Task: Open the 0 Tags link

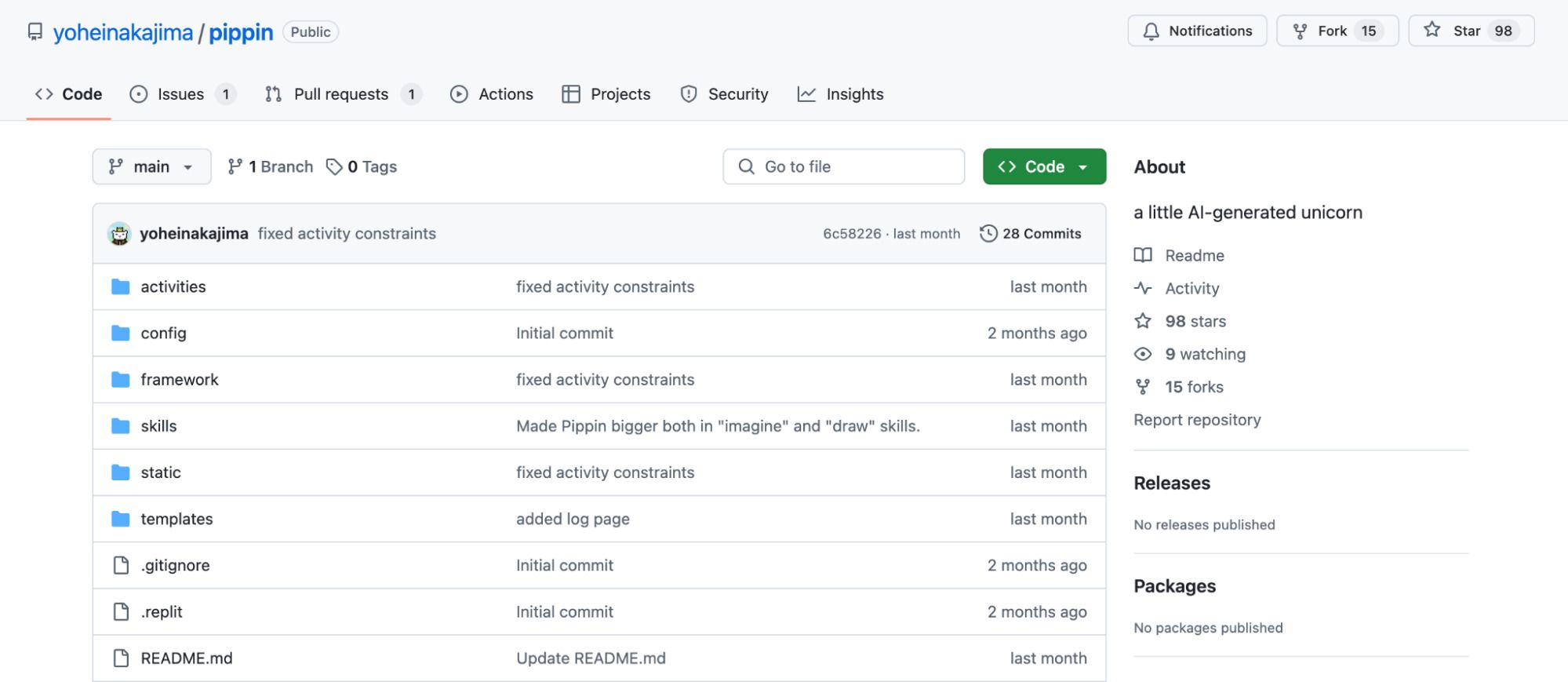Action: [362, 166]
